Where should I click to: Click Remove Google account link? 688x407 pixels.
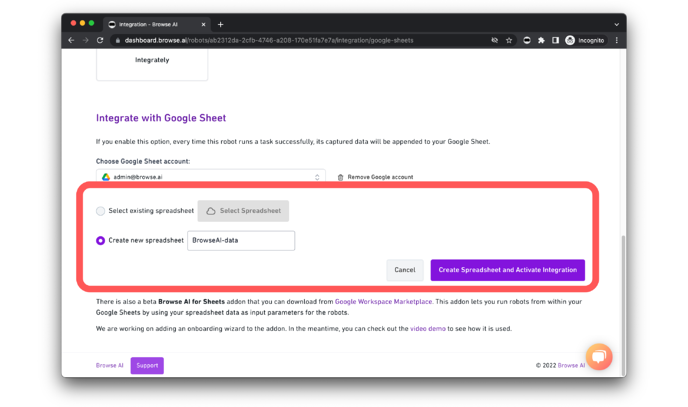tap(380, 177)
